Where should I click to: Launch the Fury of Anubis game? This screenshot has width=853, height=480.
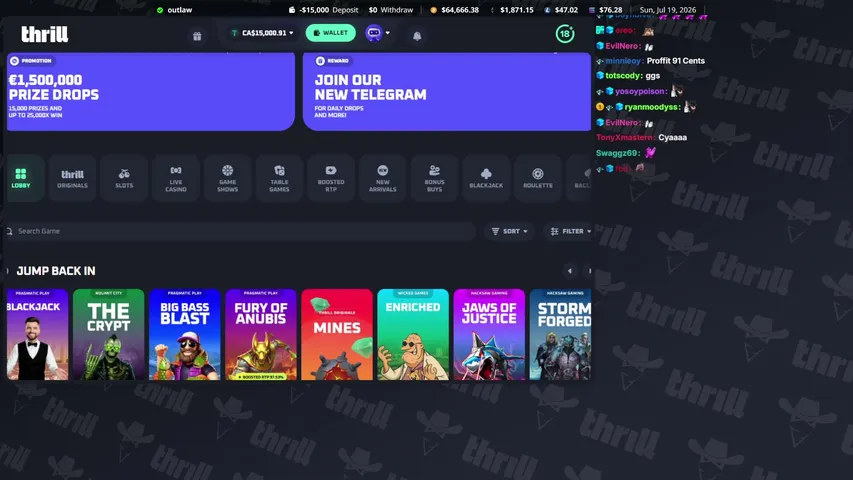(x=261, y=334)
